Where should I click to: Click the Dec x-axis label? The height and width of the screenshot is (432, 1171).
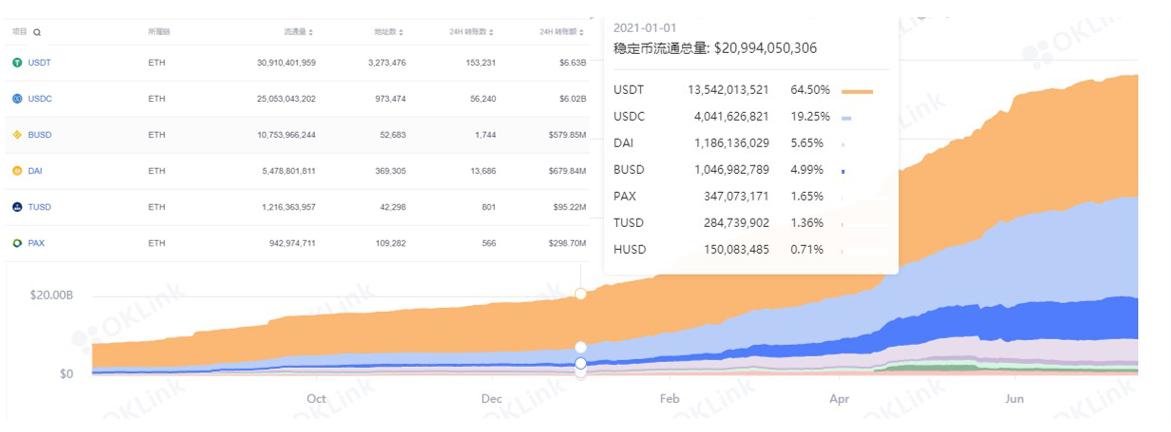click(x=491, y=398)
